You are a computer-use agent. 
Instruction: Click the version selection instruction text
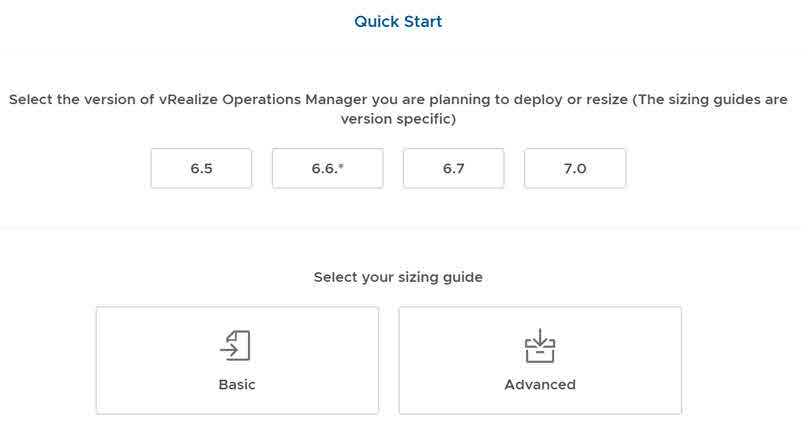398,109
